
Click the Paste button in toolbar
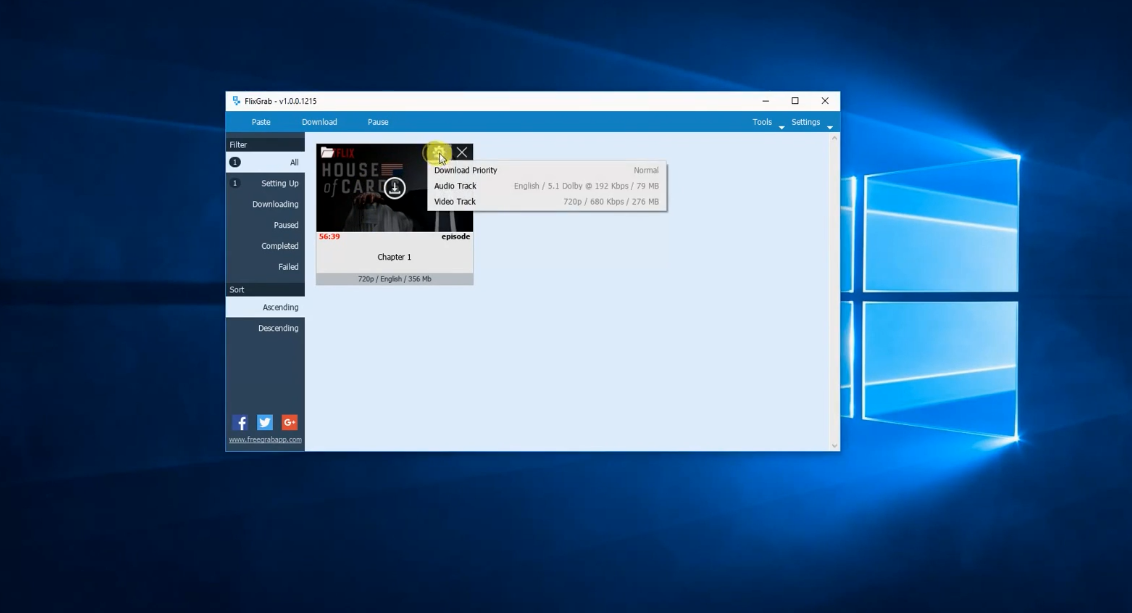coord(261,122)
